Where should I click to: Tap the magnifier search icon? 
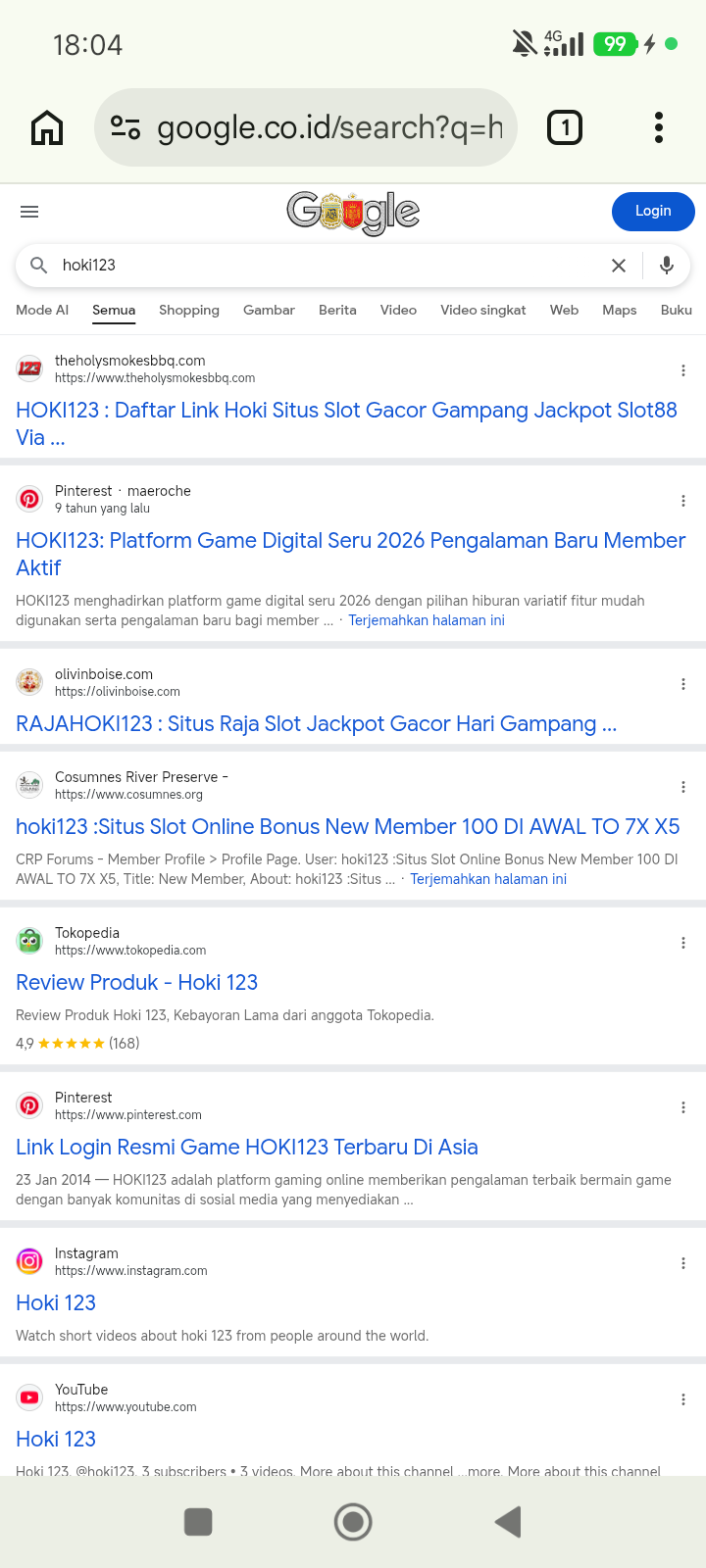pyautogui.click(x=39, y=266)
